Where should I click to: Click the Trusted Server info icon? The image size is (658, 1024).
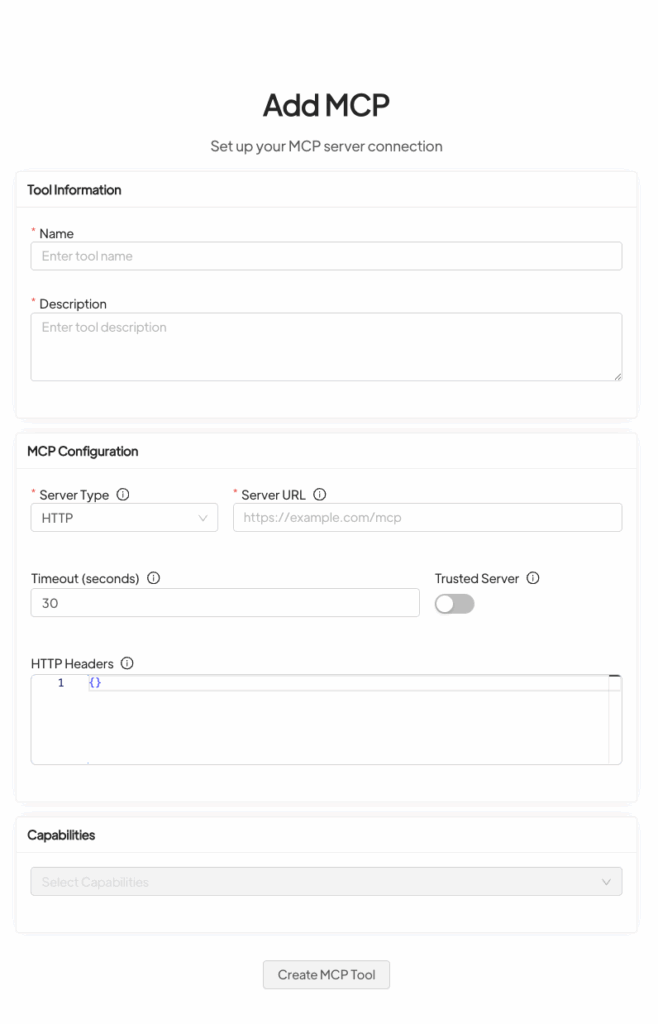click(x=533, y=578)
